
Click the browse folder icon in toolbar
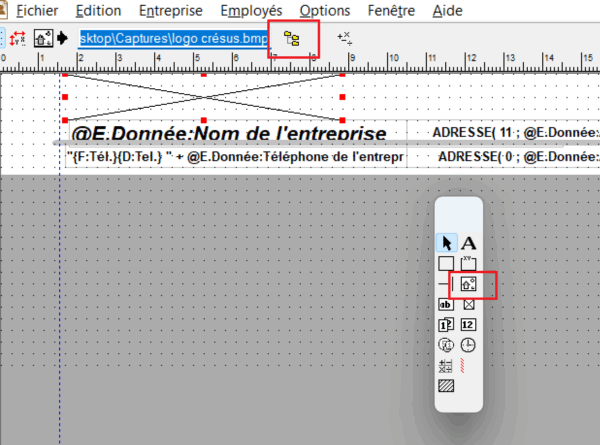(293, 39)
